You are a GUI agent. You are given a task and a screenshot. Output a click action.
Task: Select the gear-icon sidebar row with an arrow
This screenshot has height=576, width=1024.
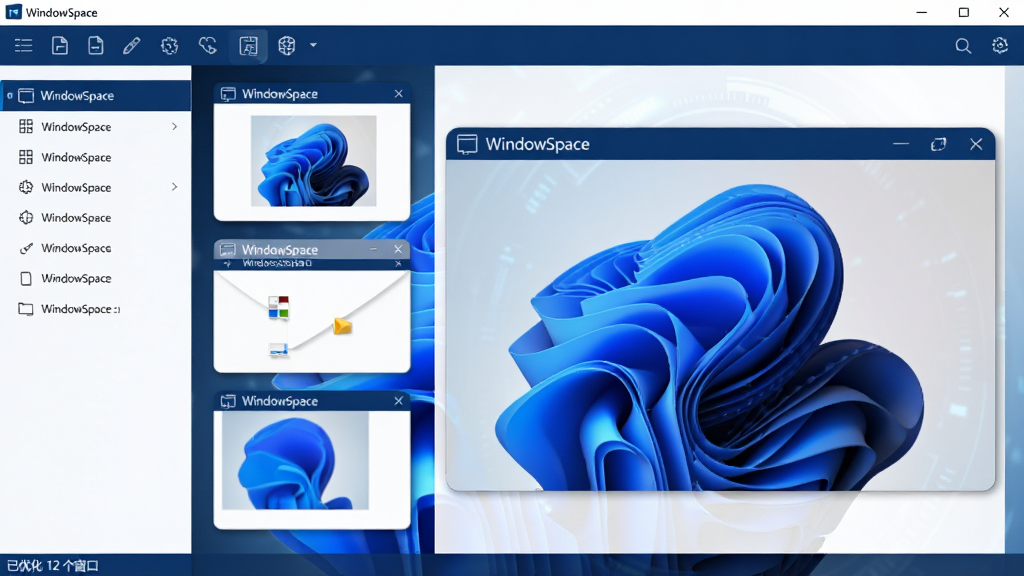(95, 187)
